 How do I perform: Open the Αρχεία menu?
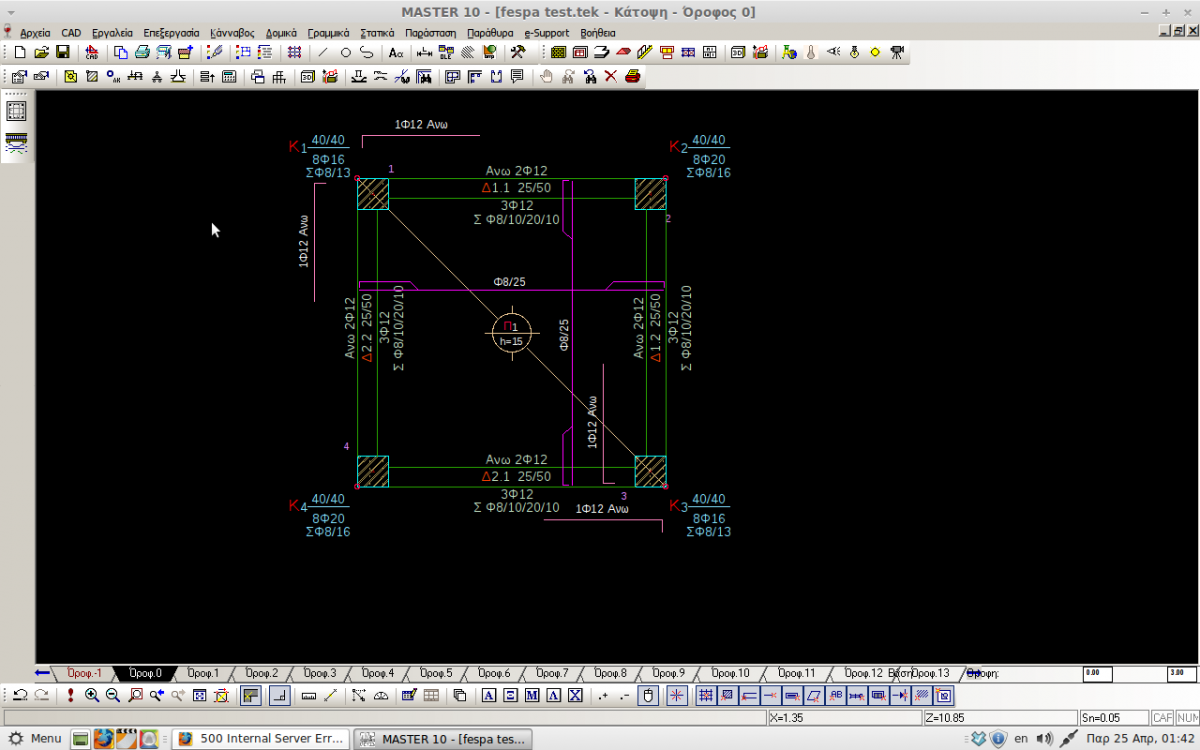pyautogui.click(x=35, y=32)
